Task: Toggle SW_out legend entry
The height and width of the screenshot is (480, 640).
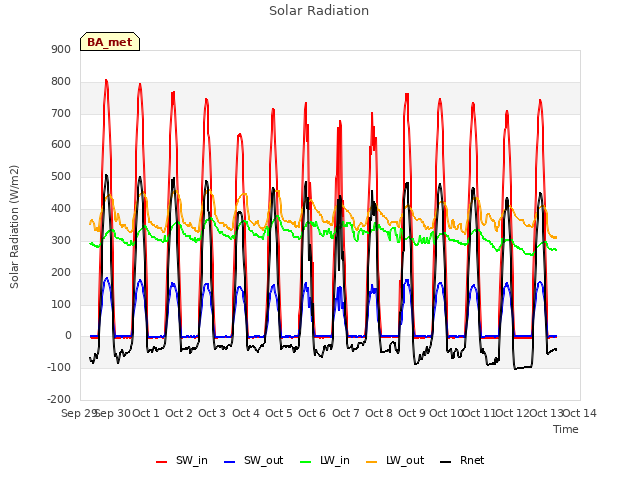Action: pyautogui.click(x=253, y=460)
